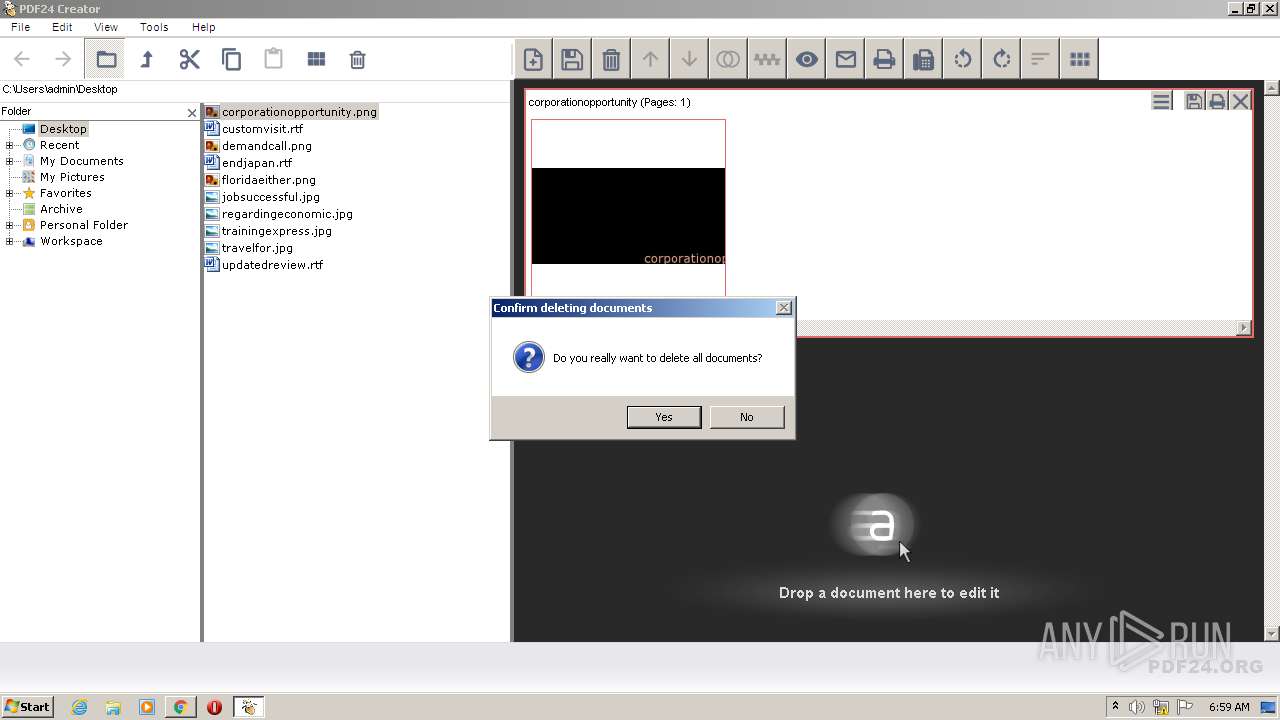Select Archive folder in tree
Screen dimensions: 1280x720
coord(61,209)
